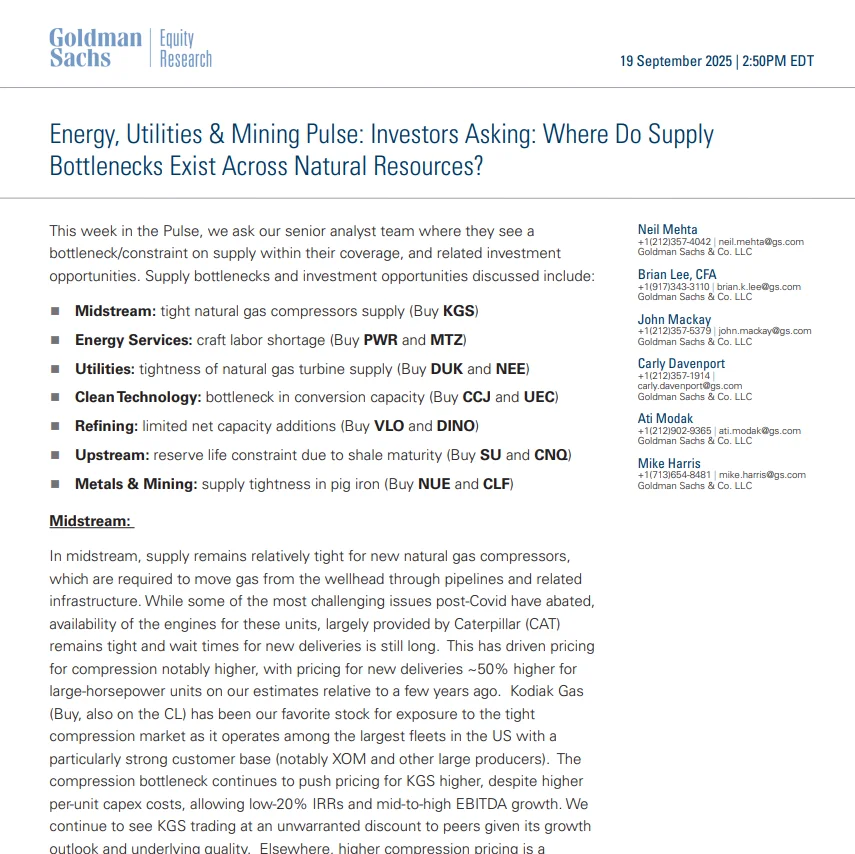
Task: Click phone number +1(212)357-1914
Action: pyautogui.click(x=673, y=375)
